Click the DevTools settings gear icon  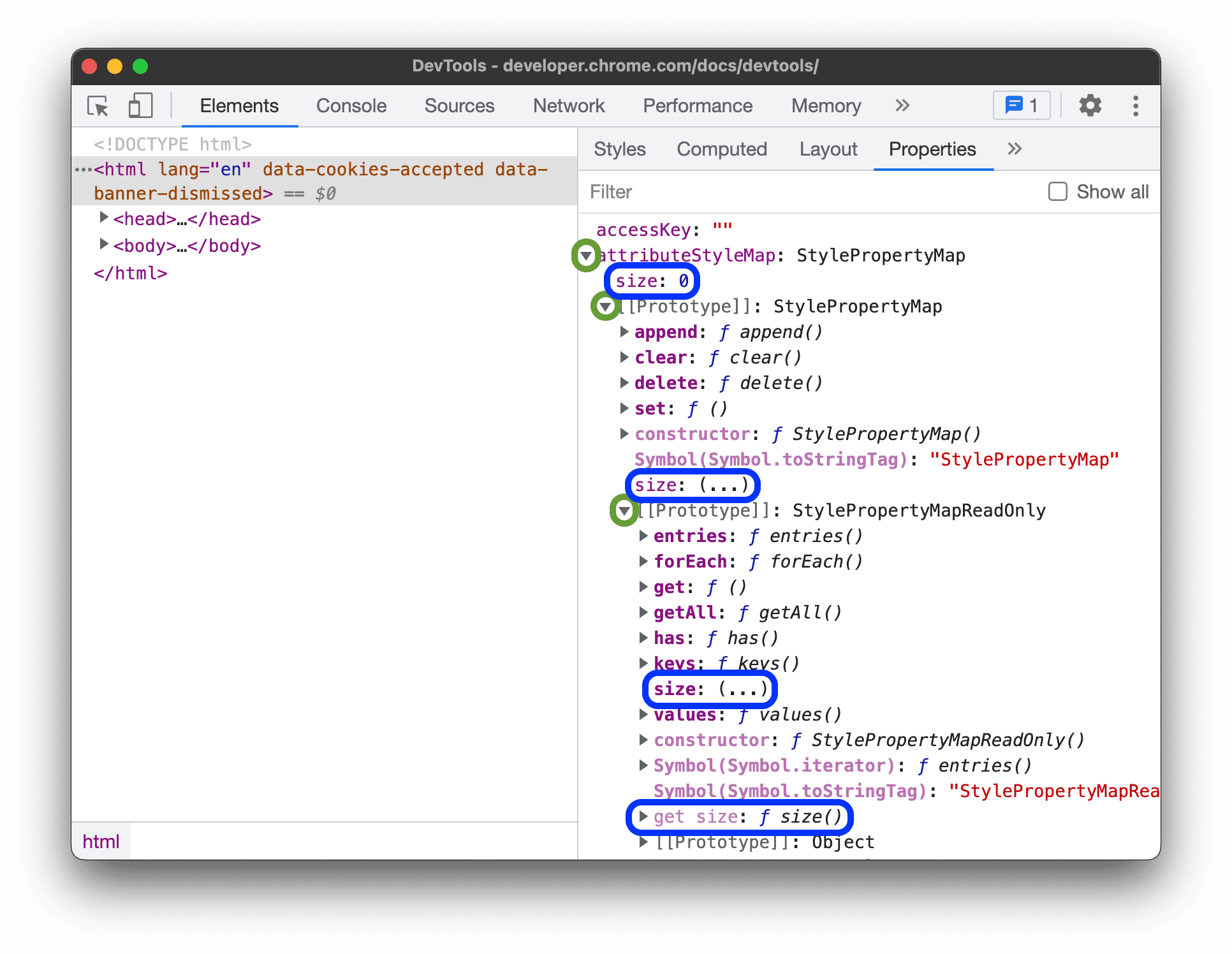tap(1089, 106)
